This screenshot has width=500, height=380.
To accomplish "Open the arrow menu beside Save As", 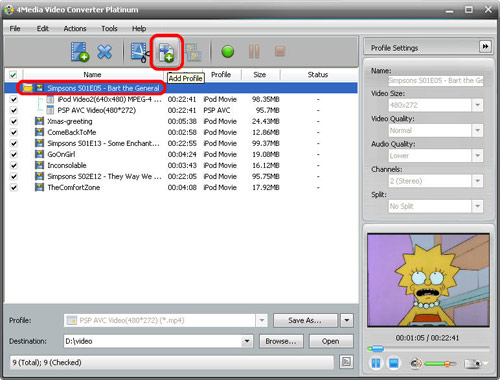I will 347,320.
